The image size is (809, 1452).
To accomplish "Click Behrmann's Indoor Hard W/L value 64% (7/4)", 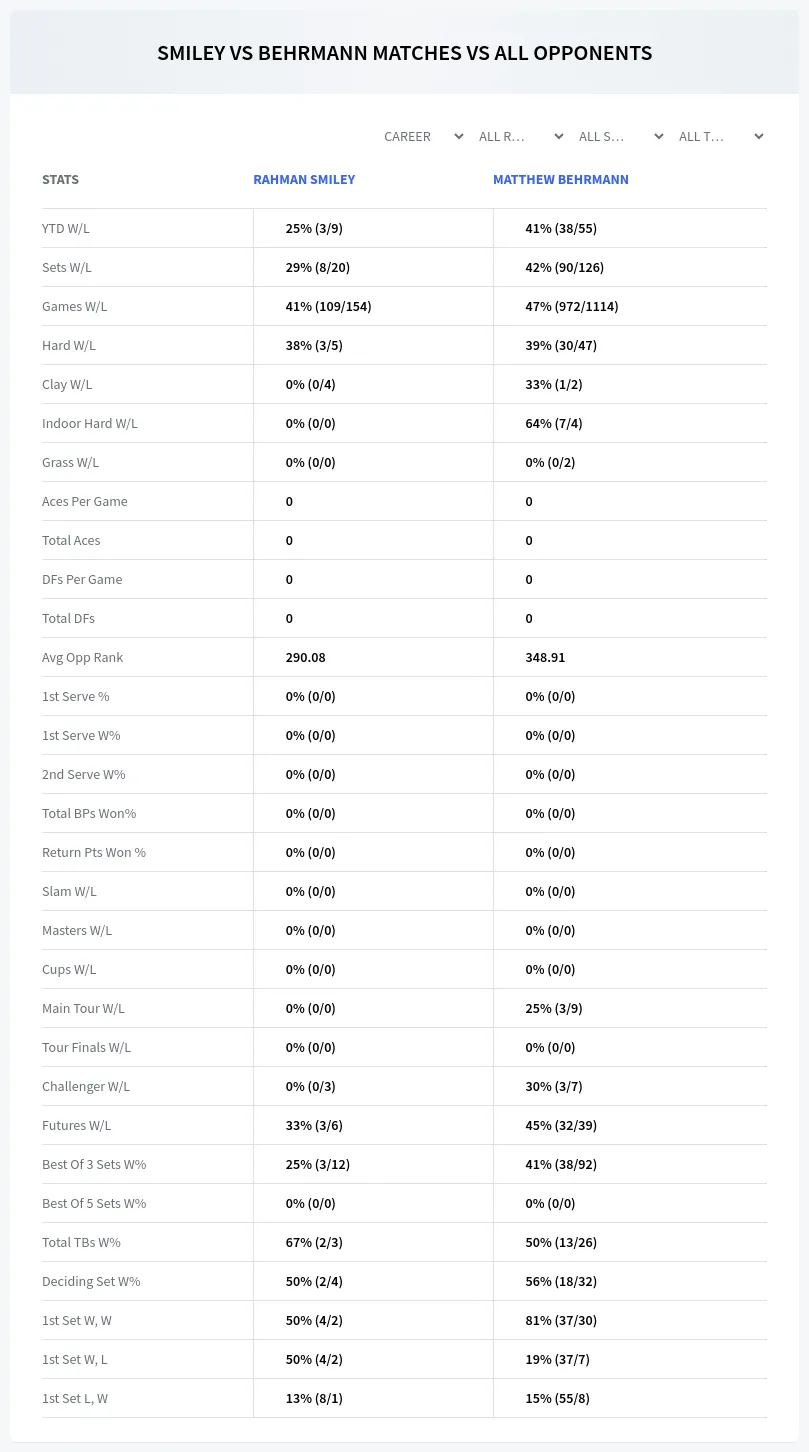I will (x=554, y=423).
